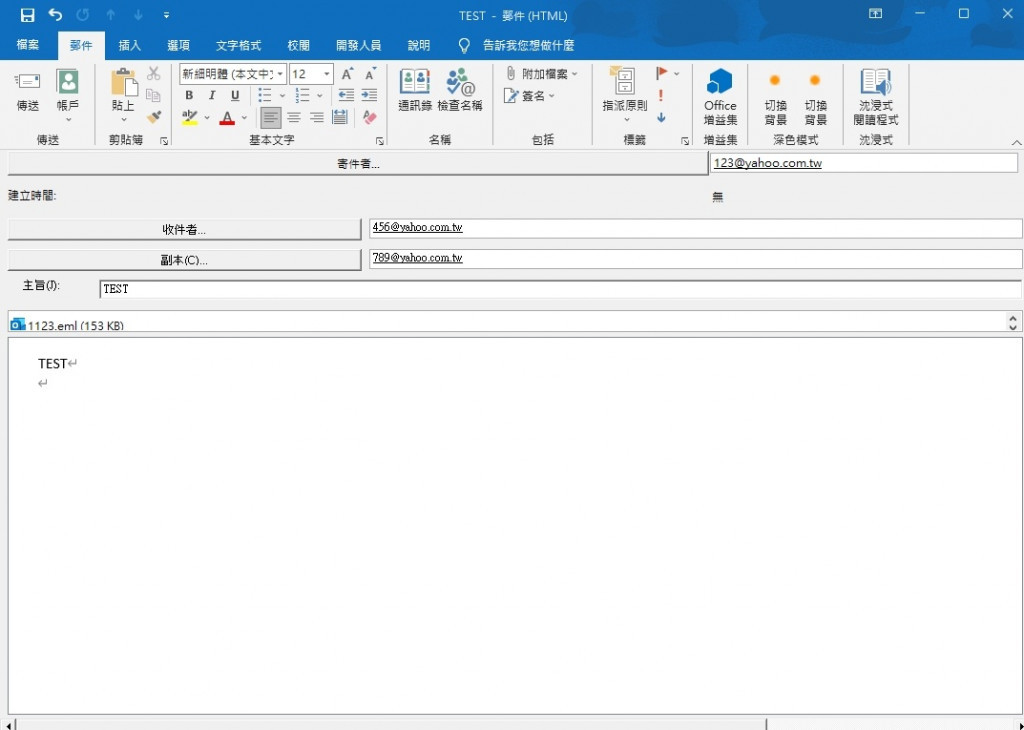Click the From (寄件者...) button
The height and width of the screenshot is (730, 1024).
coord(358,164)
